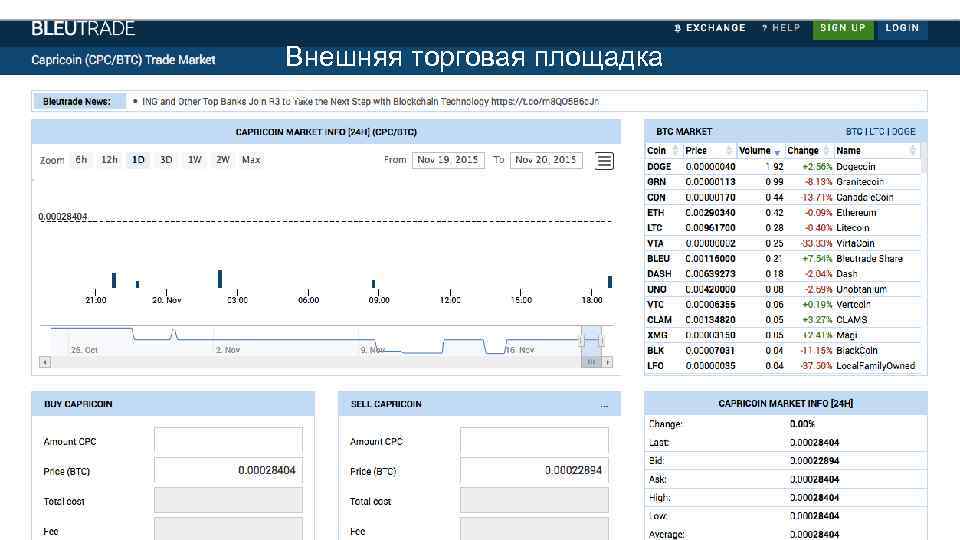Screen dimensions: 960x540
Task: Open the chart hamburger menu icon
Action: [604, 161]
